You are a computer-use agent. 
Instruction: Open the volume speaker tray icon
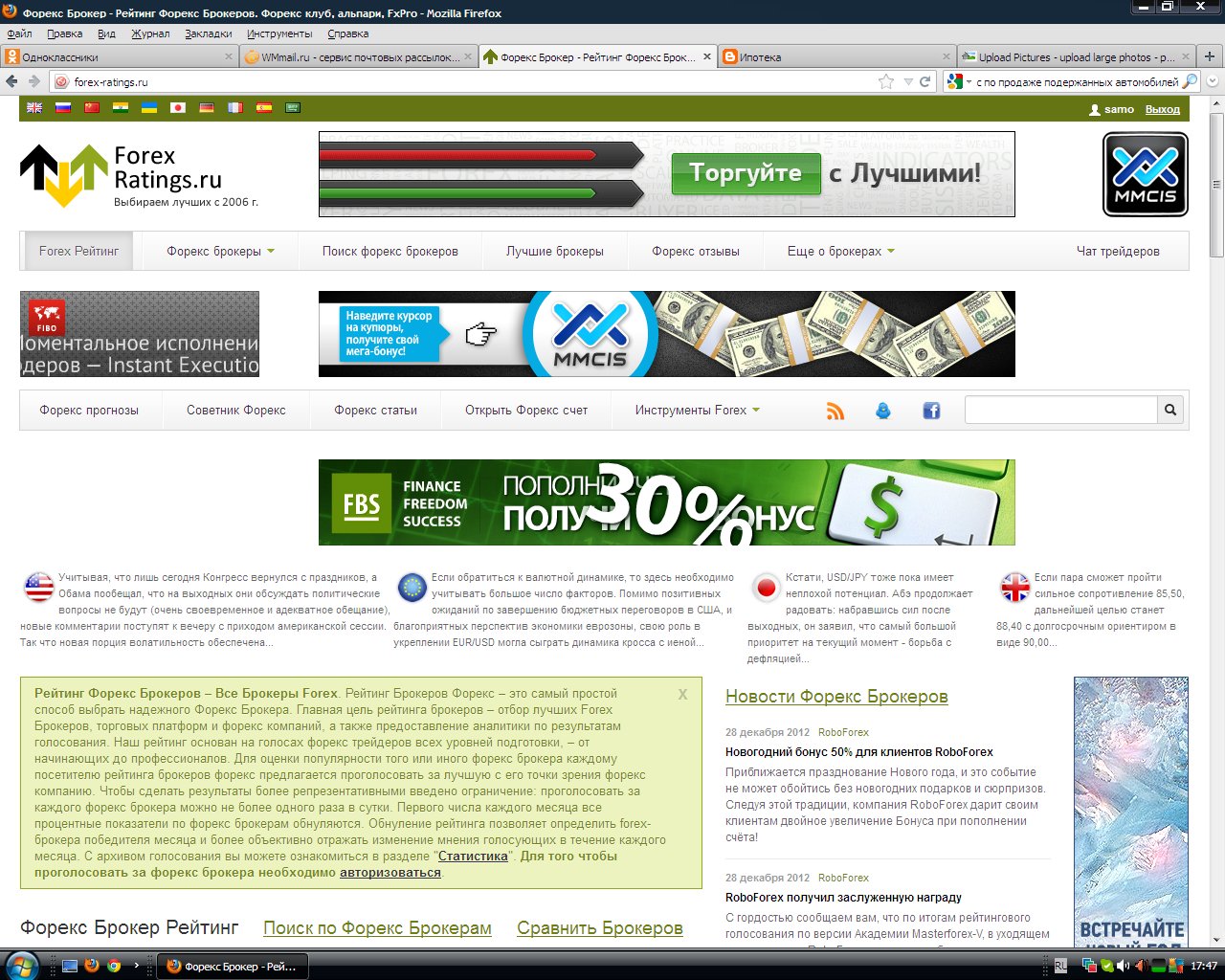pyautogui.click(x=1123, y=966)
